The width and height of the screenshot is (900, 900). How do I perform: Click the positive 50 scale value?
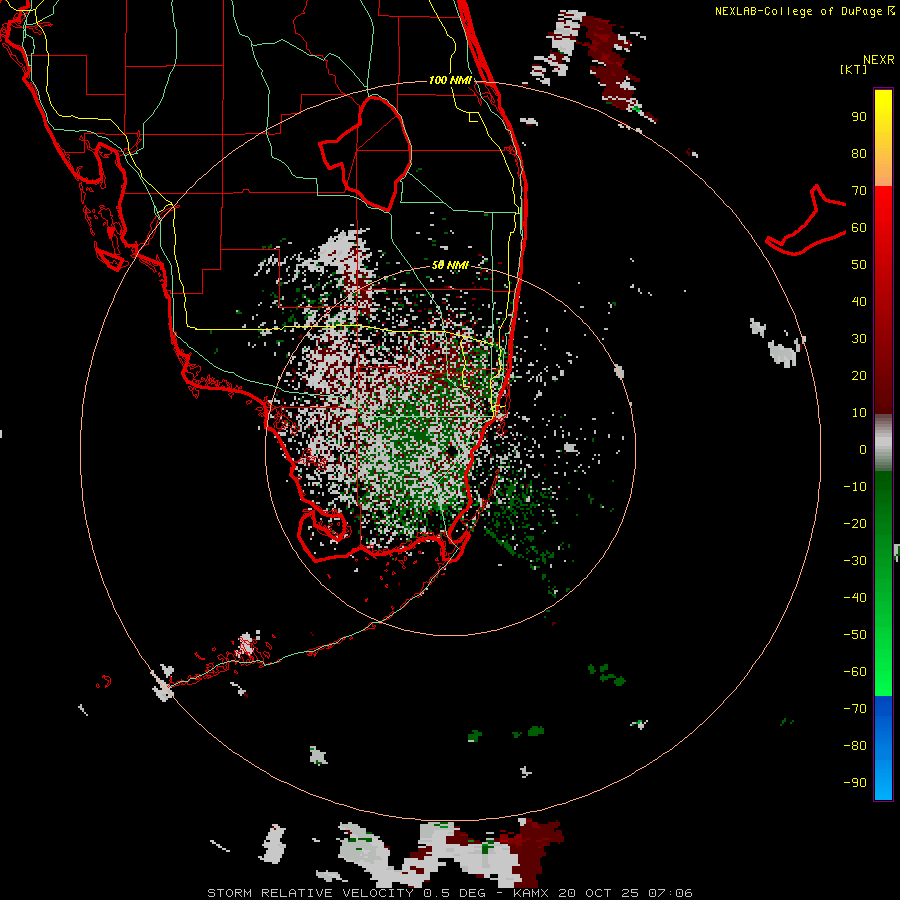(x=859, y=265)
